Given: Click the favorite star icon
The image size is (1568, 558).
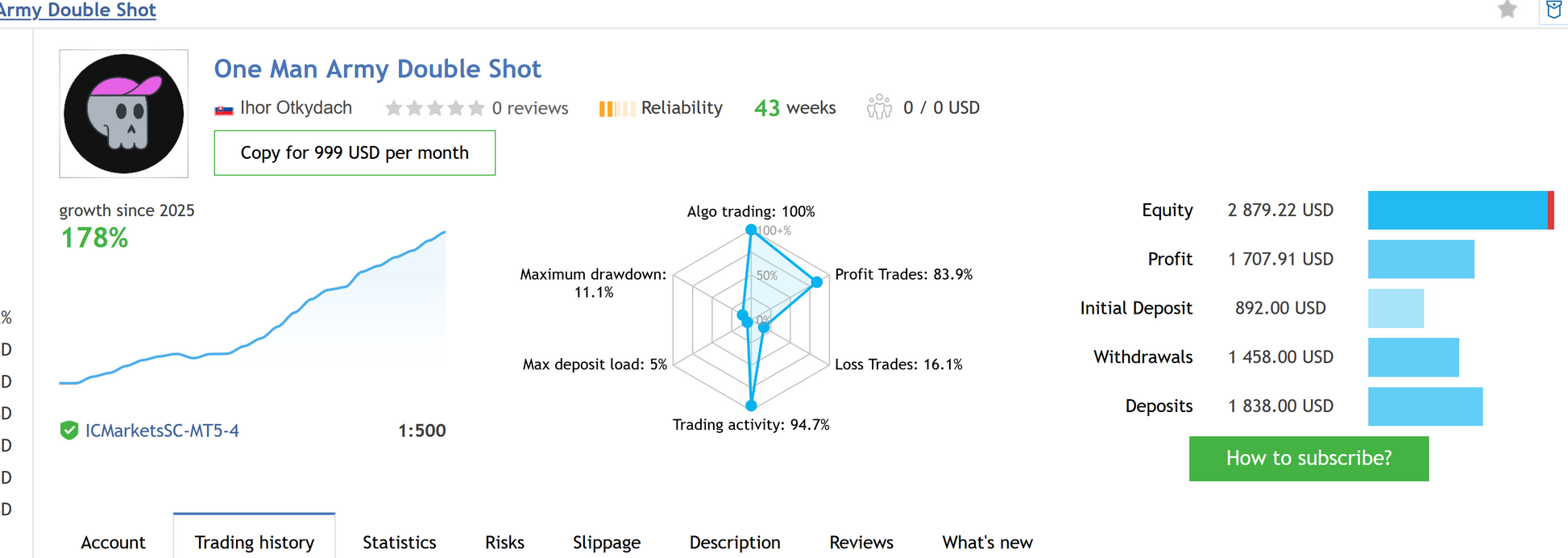Looking at the screenshot, I should point(1507,10).
